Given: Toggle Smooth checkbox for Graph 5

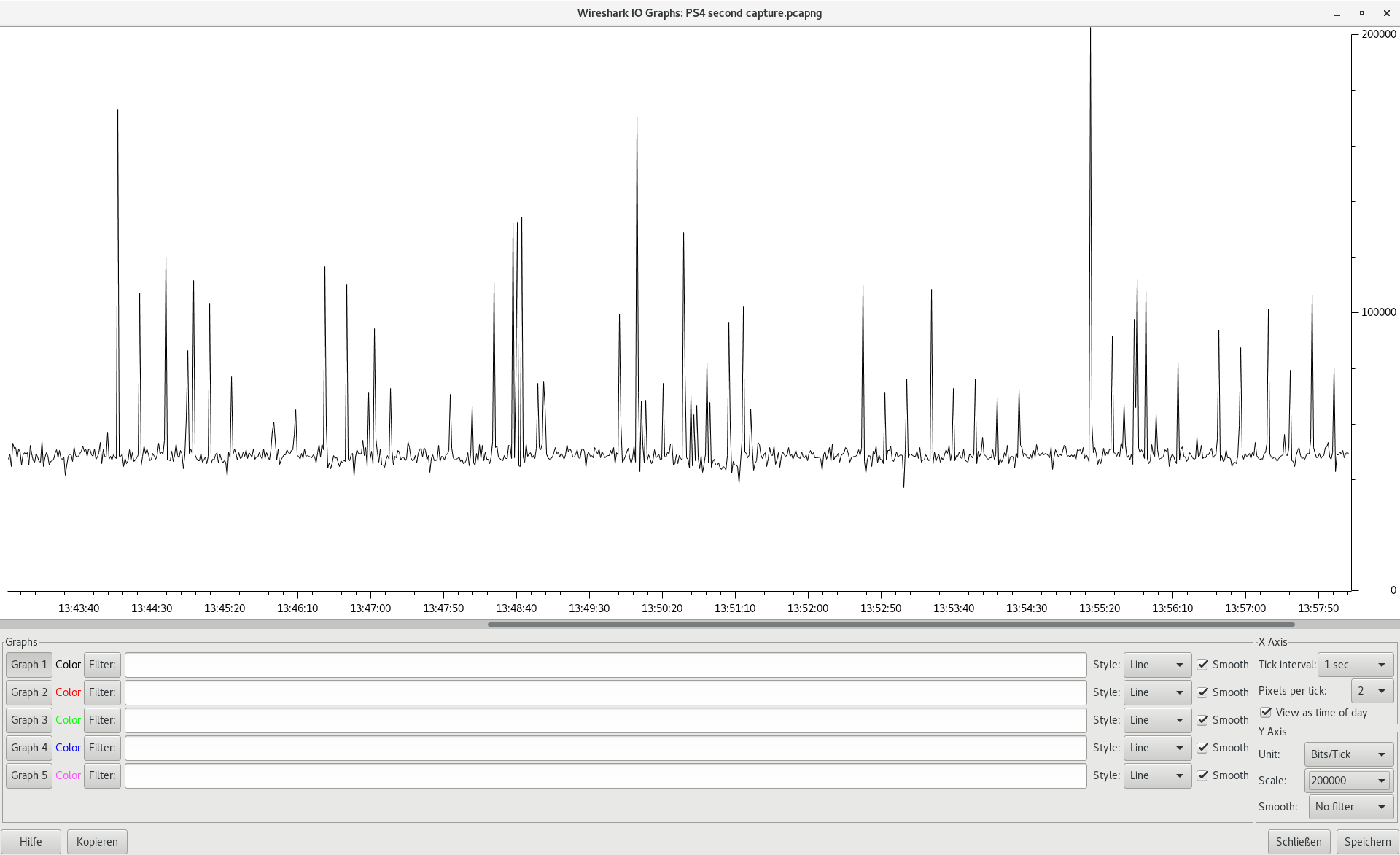Looking at the screenshot, I should [1203, 775].
